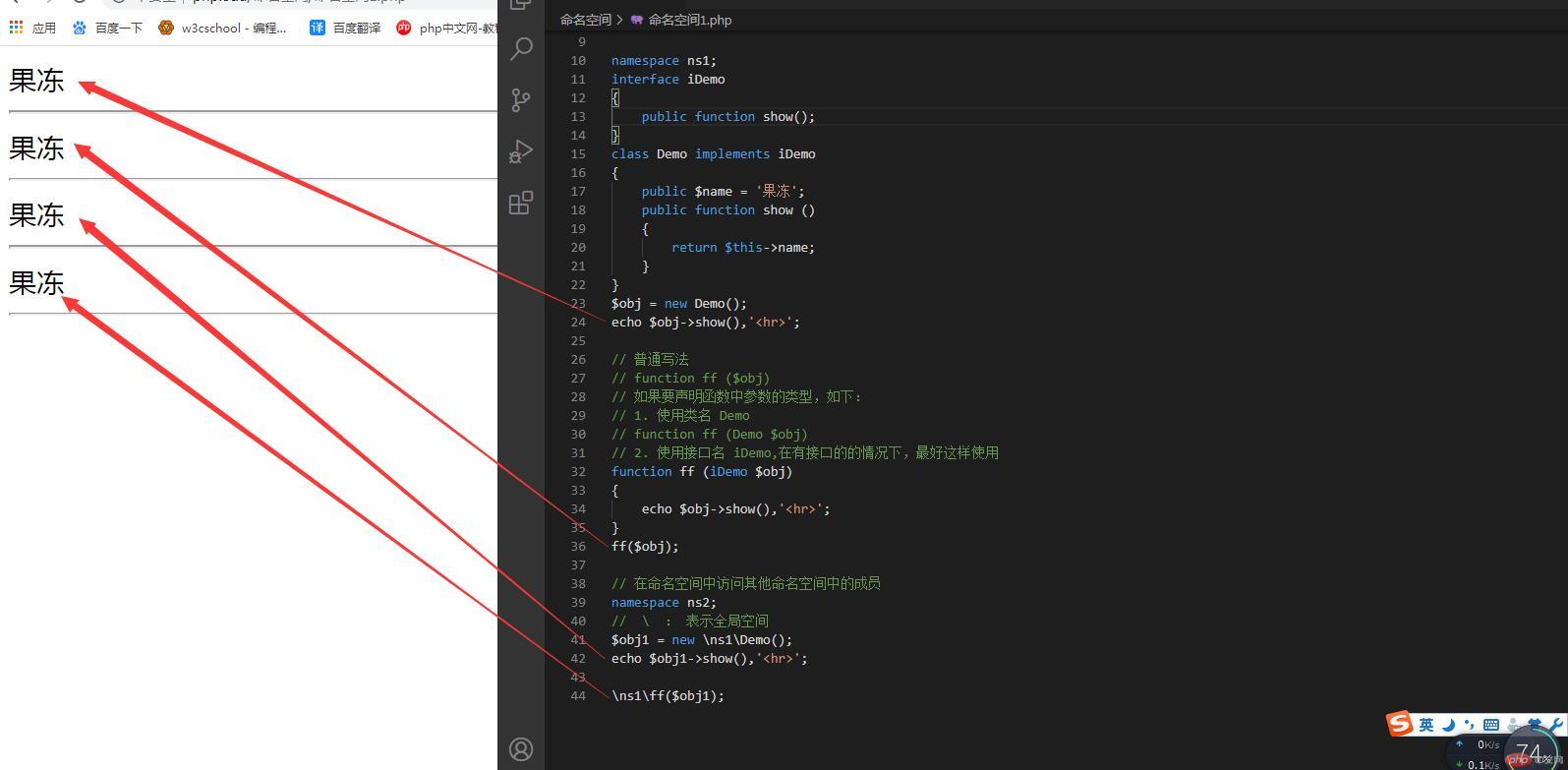
Task: Click the Sogou input method S logo
Action: tap(1400, 724)
